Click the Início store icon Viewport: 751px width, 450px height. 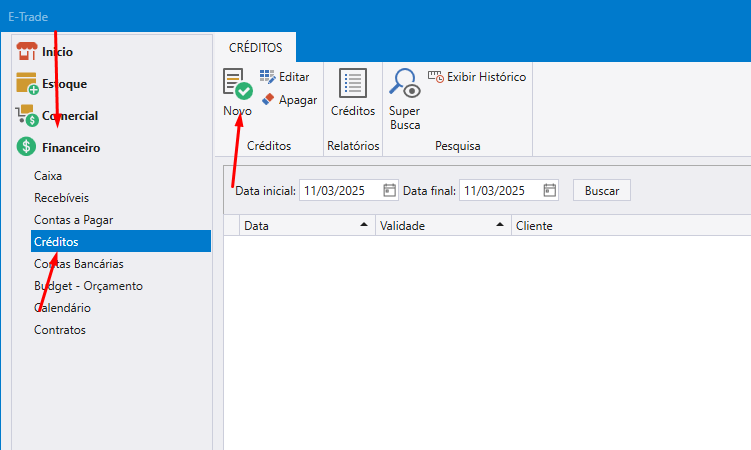point(26,52)
